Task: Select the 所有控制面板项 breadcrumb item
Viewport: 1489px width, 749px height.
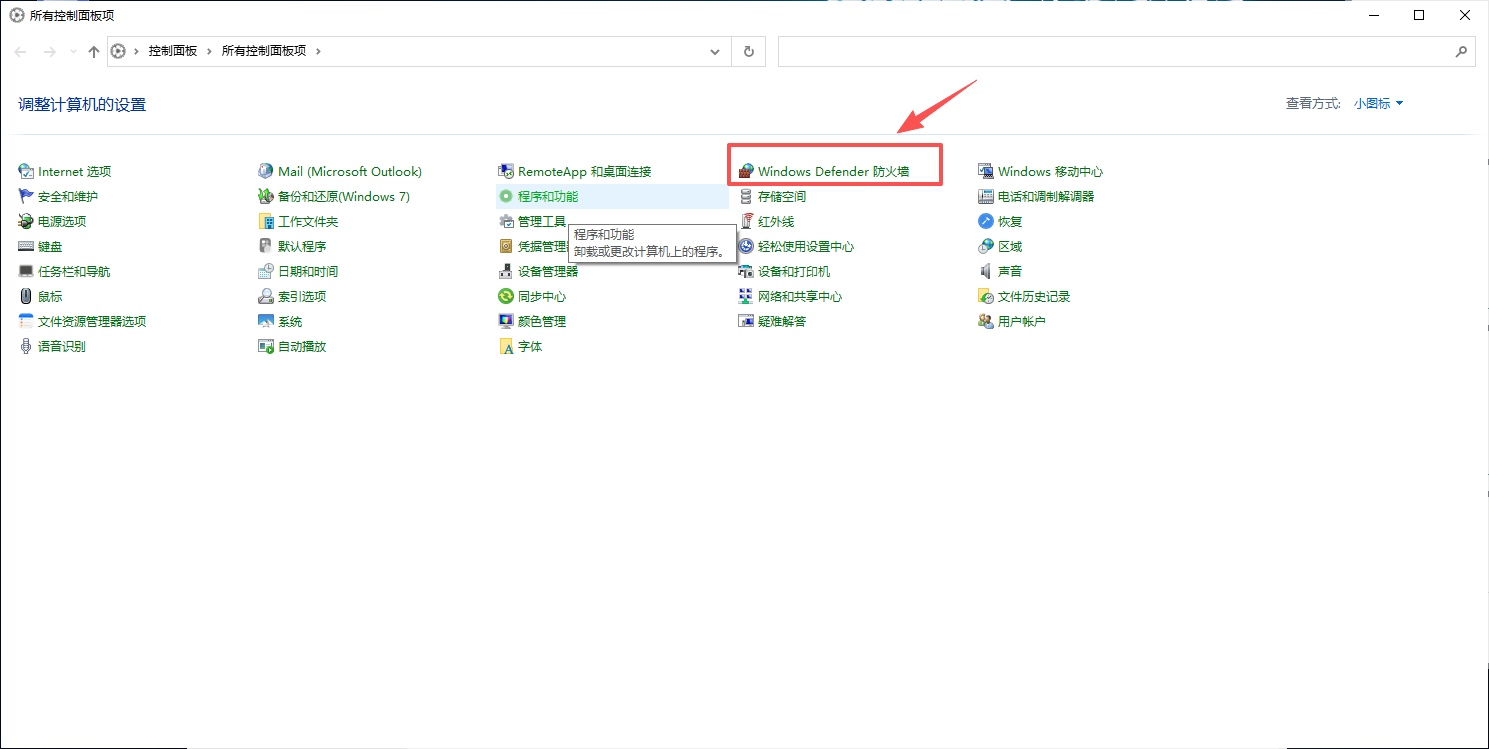Action: pos(264,51)
